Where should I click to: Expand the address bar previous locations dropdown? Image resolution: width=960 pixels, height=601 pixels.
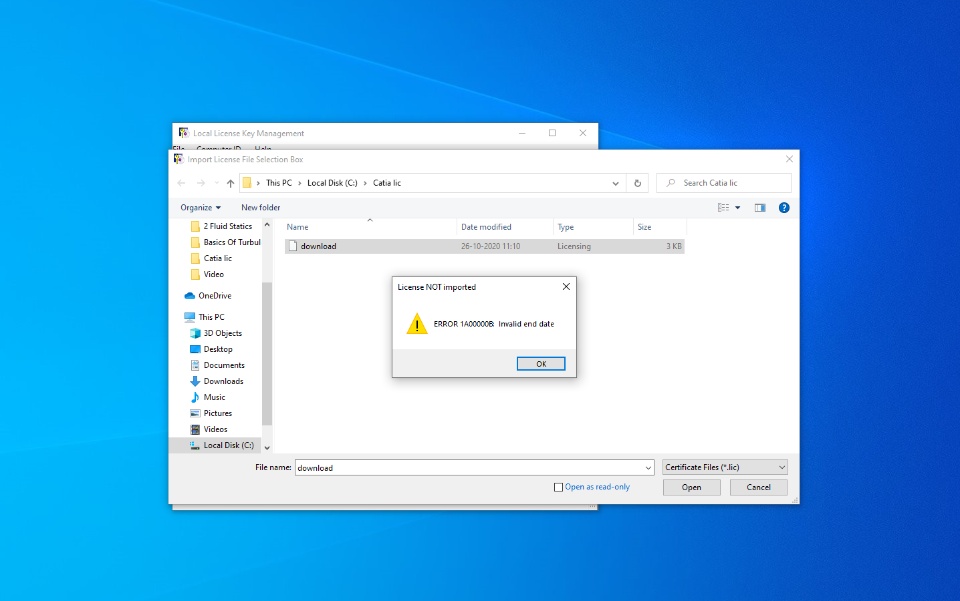615,183
